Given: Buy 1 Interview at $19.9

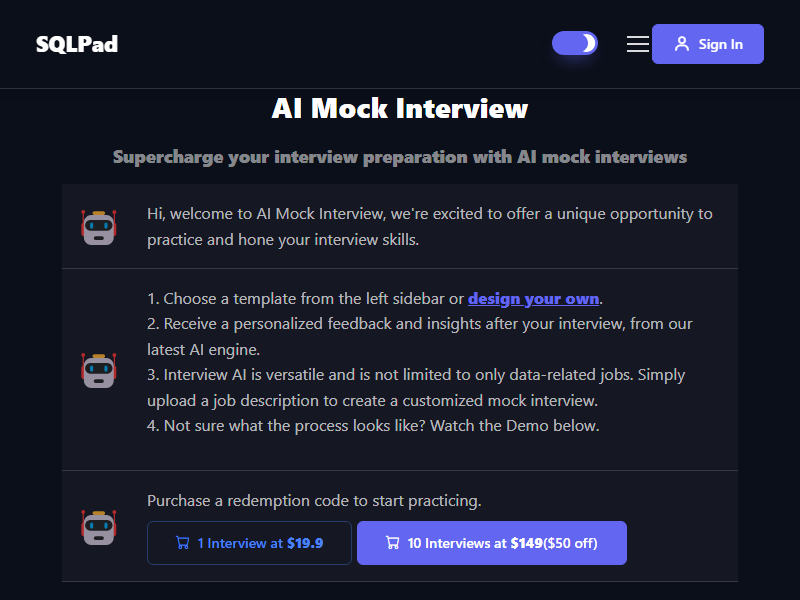Looking at the screenshot, I should click(x=249, y=543).
